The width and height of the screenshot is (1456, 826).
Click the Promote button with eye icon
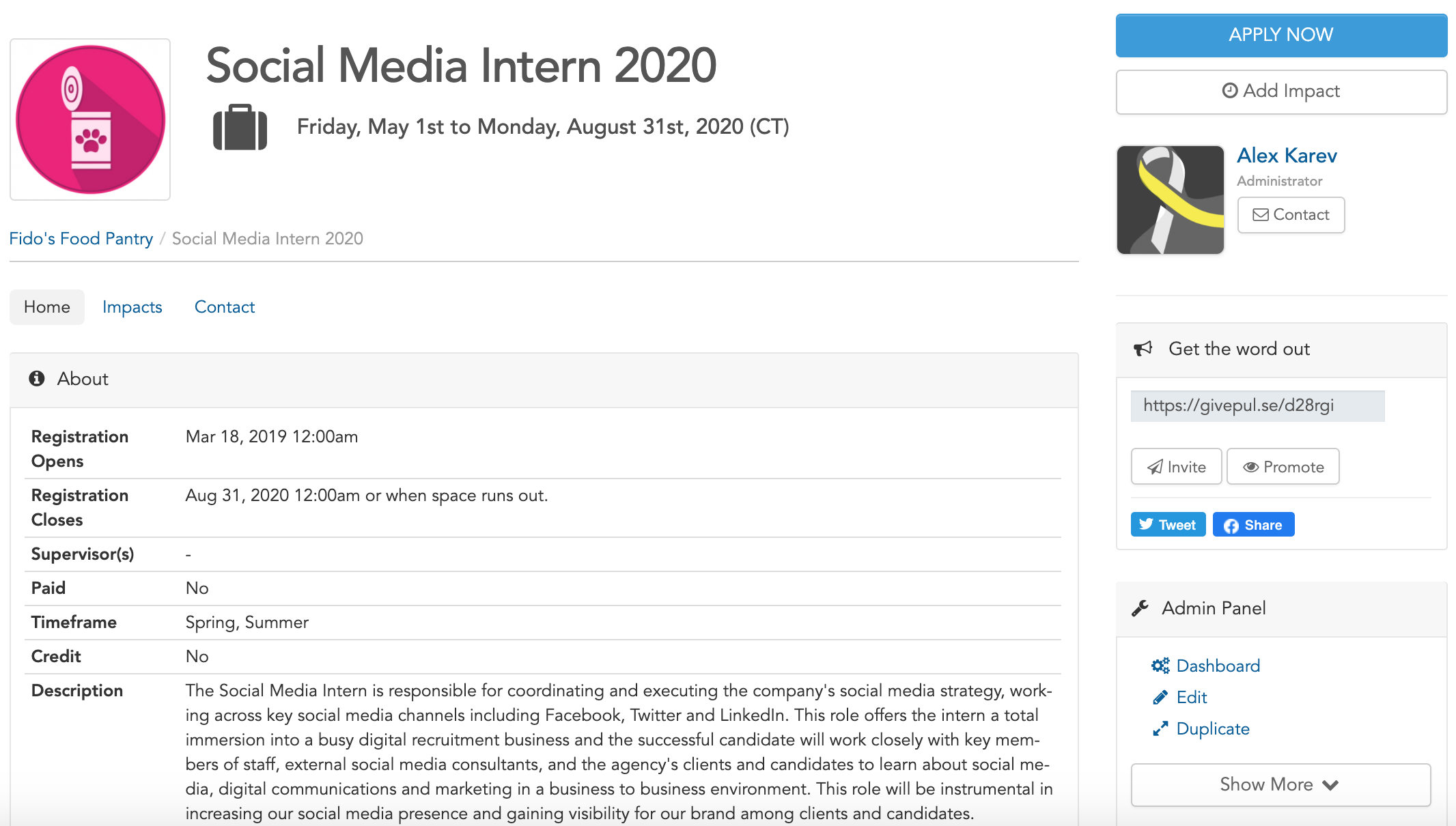1283,467
